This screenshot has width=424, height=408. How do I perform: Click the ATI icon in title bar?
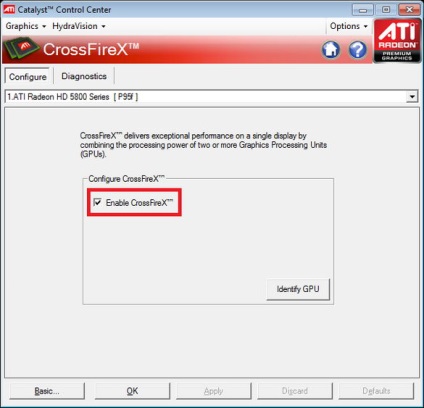coord(9,9)
